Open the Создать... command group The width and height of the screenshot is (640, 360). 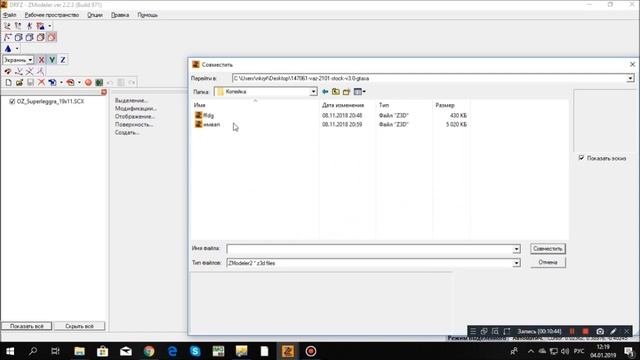127,133
